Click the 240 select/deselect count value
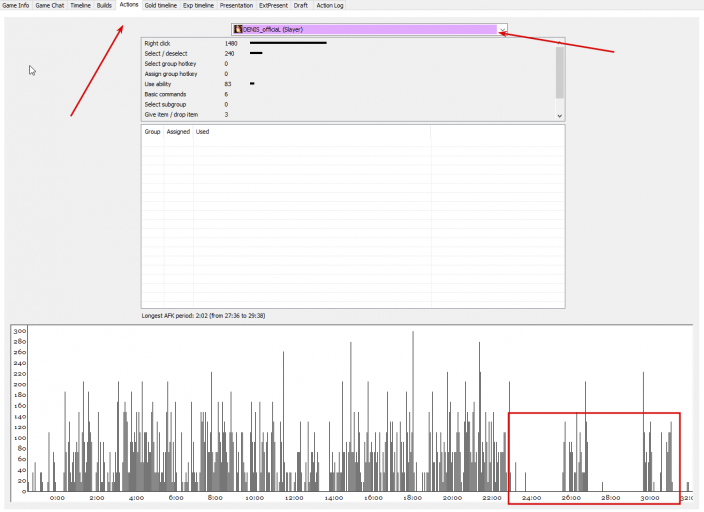This screenshot has height=512, width=704. click(x=229, y=53)
